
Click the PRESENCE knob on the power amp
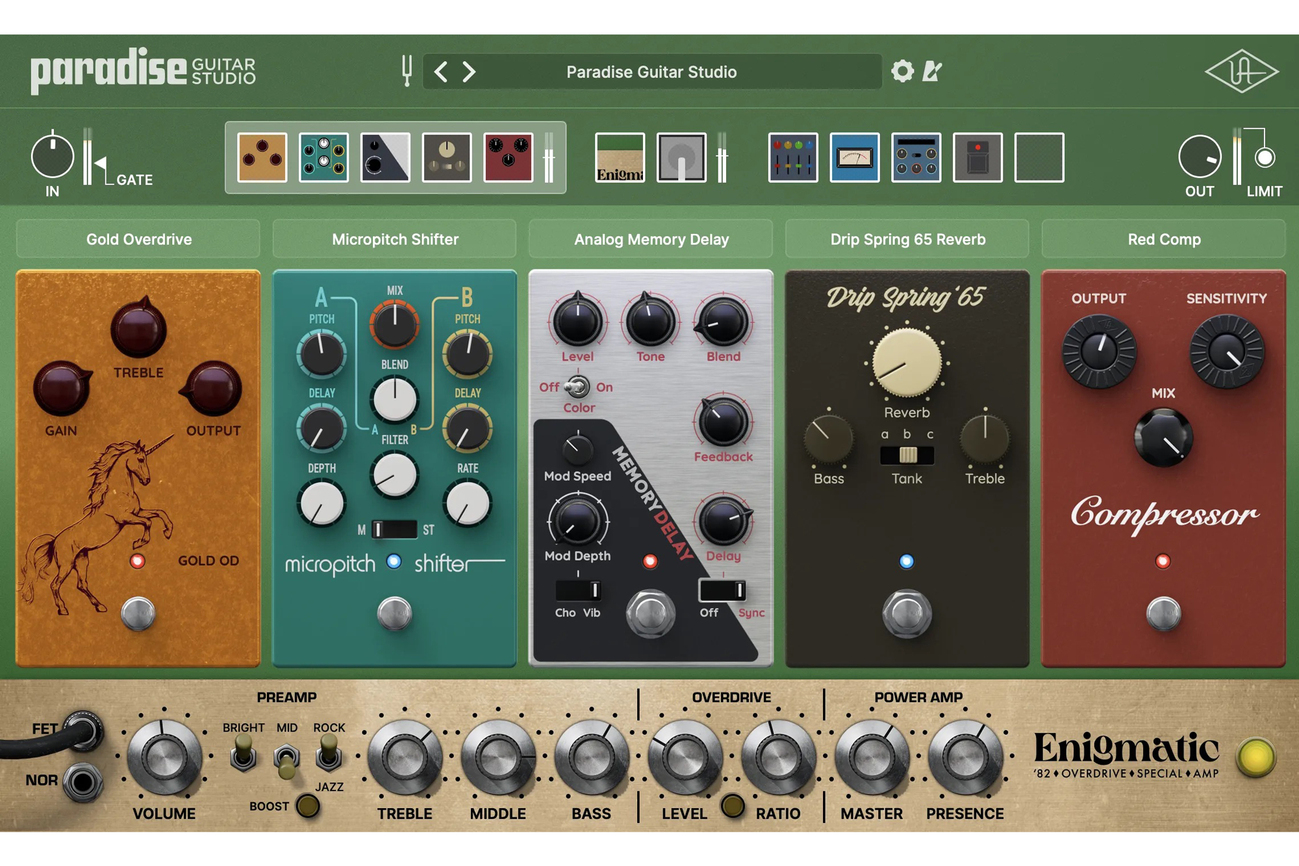(x=965, y=758)
